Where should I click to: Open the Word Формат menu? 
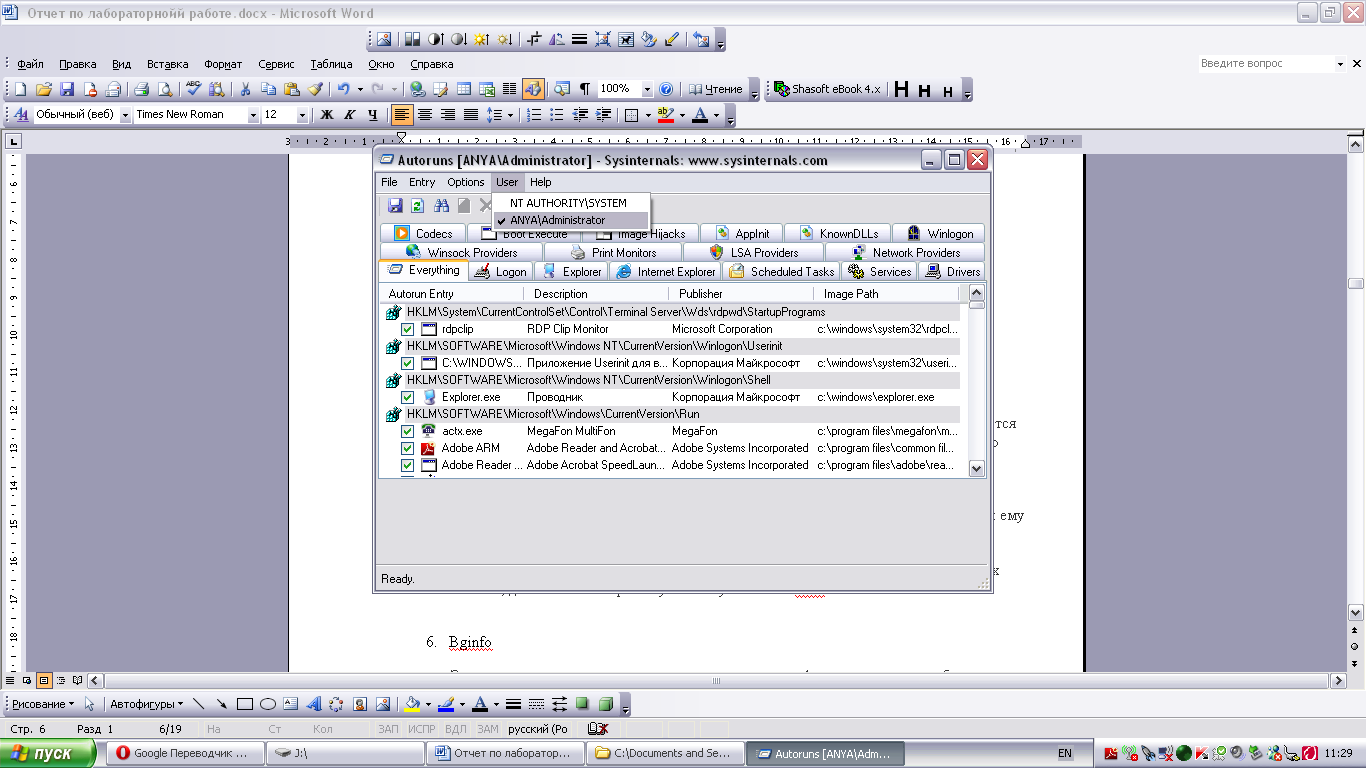(x=222, y=64)
